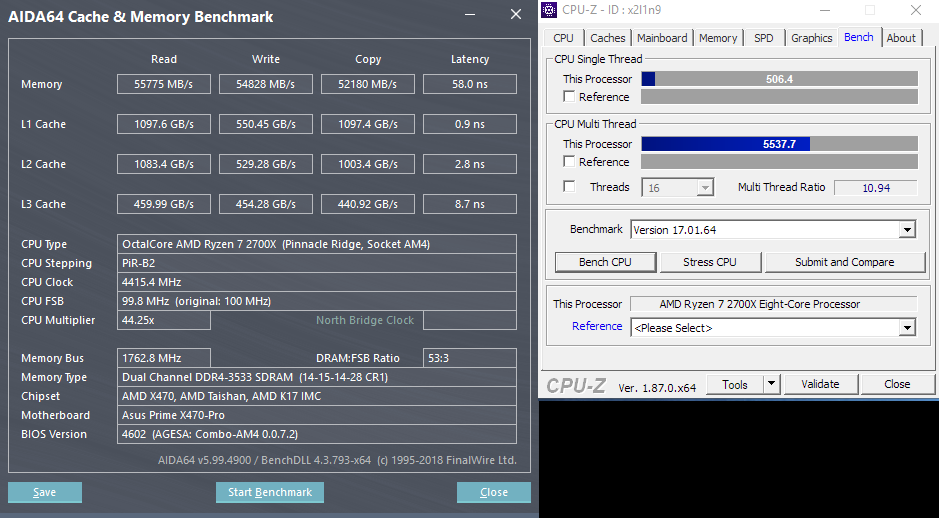Click CPU FSB value 99.8 MHz
Screen dimensions: 939x518
point(317,301)
